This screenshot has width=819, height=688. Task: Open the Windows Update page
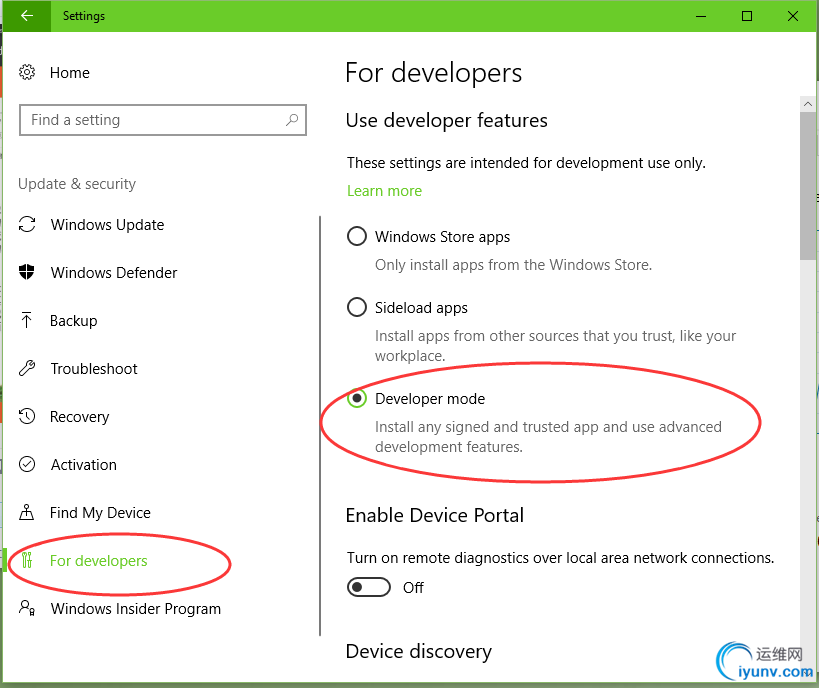click(x=107, y=225)
